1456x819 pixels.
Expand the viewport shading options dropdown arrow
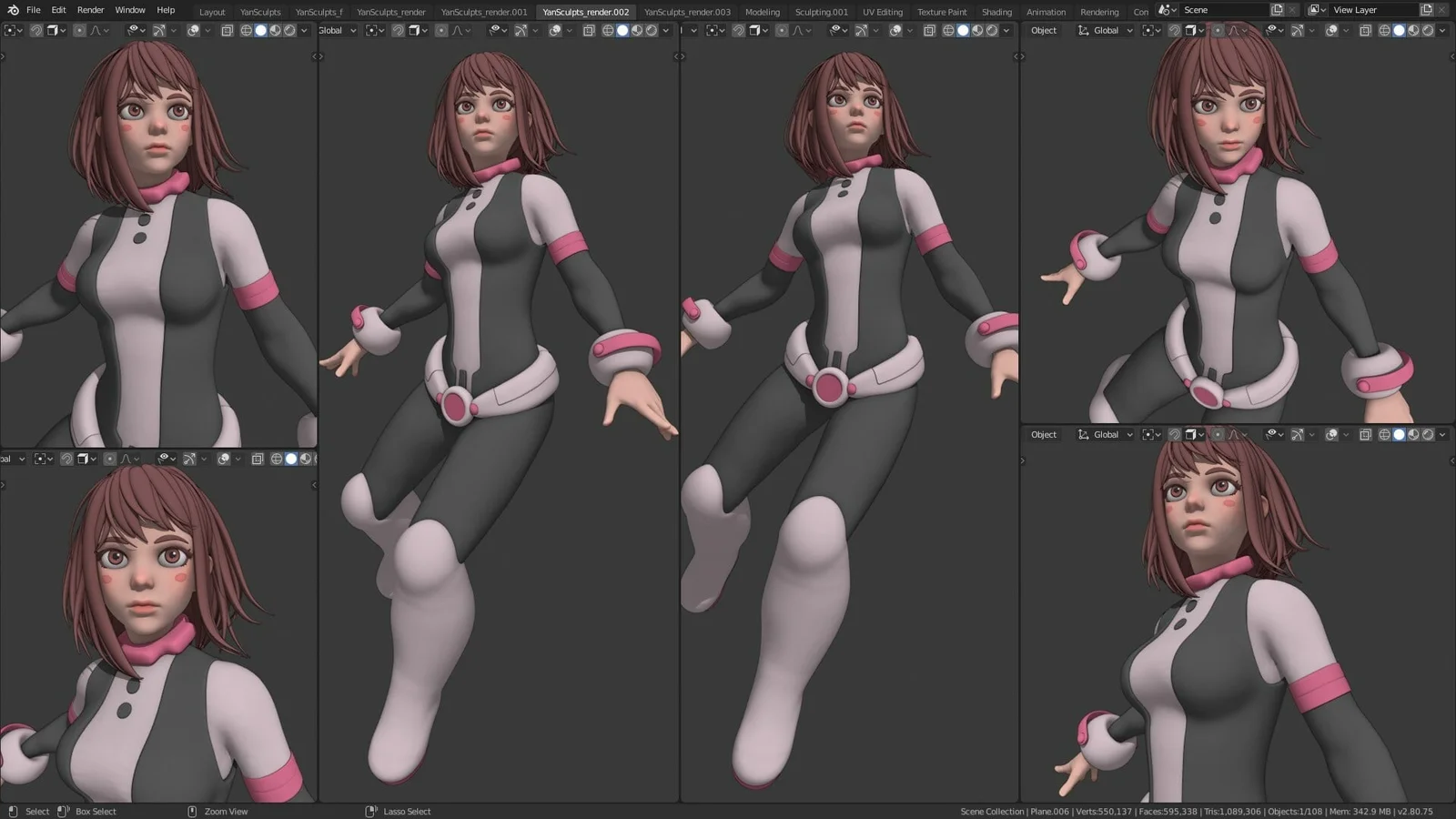(x=1441, y=30)
